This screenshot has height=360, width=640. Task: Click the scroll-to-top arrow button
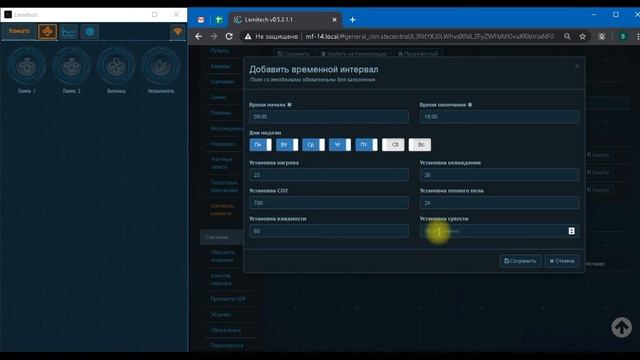click(622, 327)
